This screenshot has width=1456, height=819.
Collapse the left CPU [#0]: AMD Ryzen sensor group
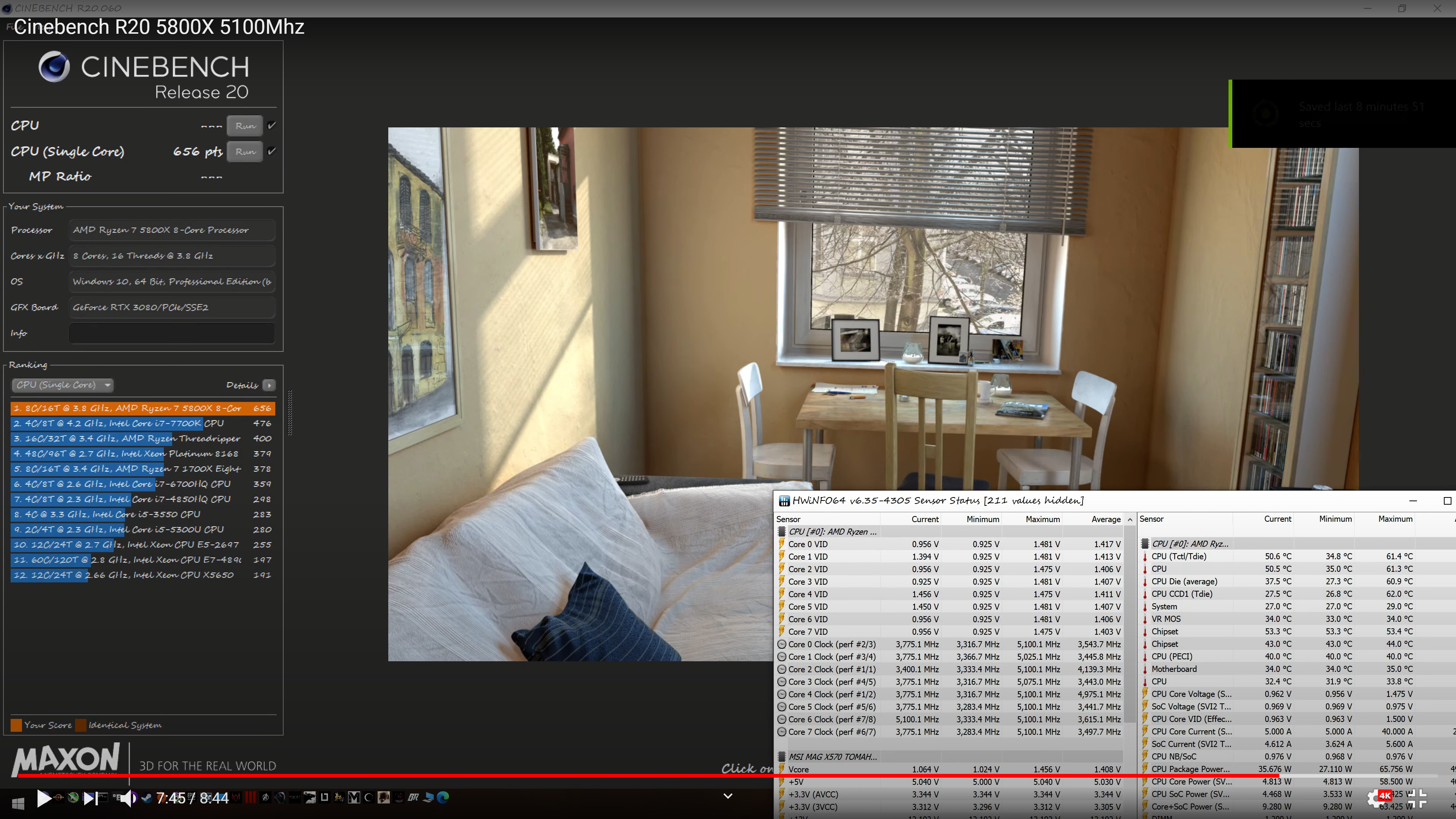(782, 532)
